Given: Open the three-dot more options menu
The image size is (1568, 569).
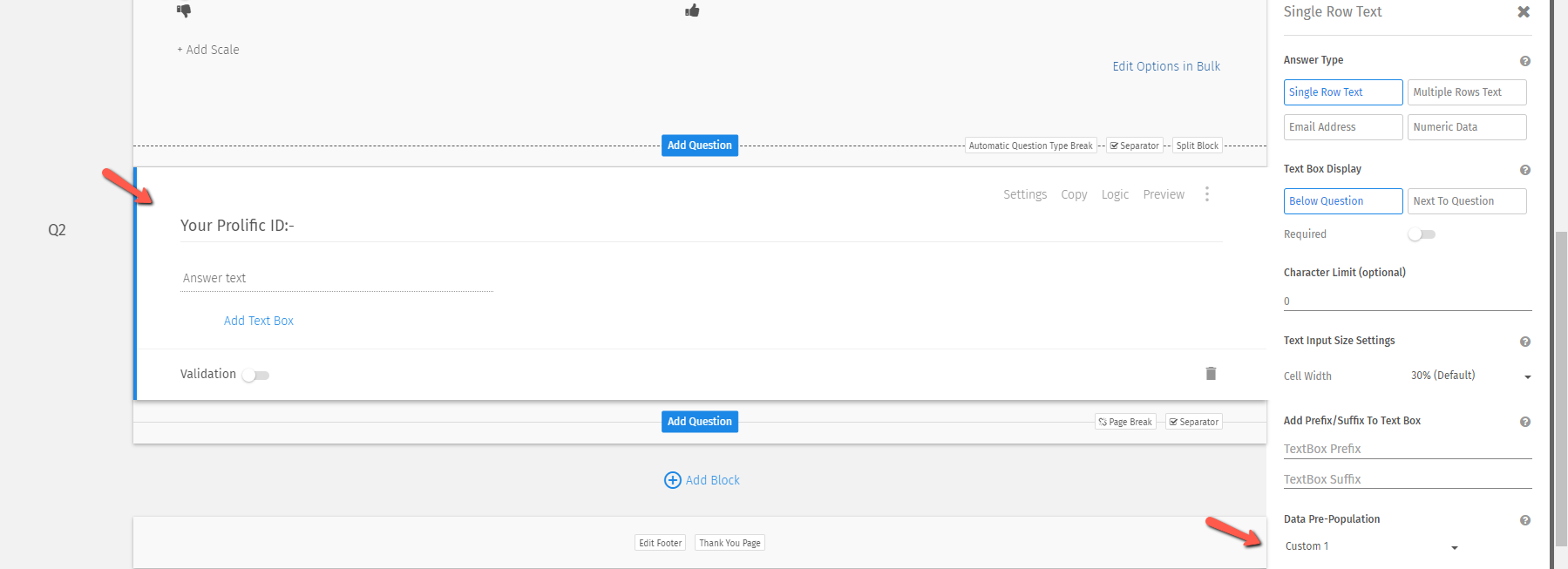Looking at the screenshot, I should (x=1206, y=194).
